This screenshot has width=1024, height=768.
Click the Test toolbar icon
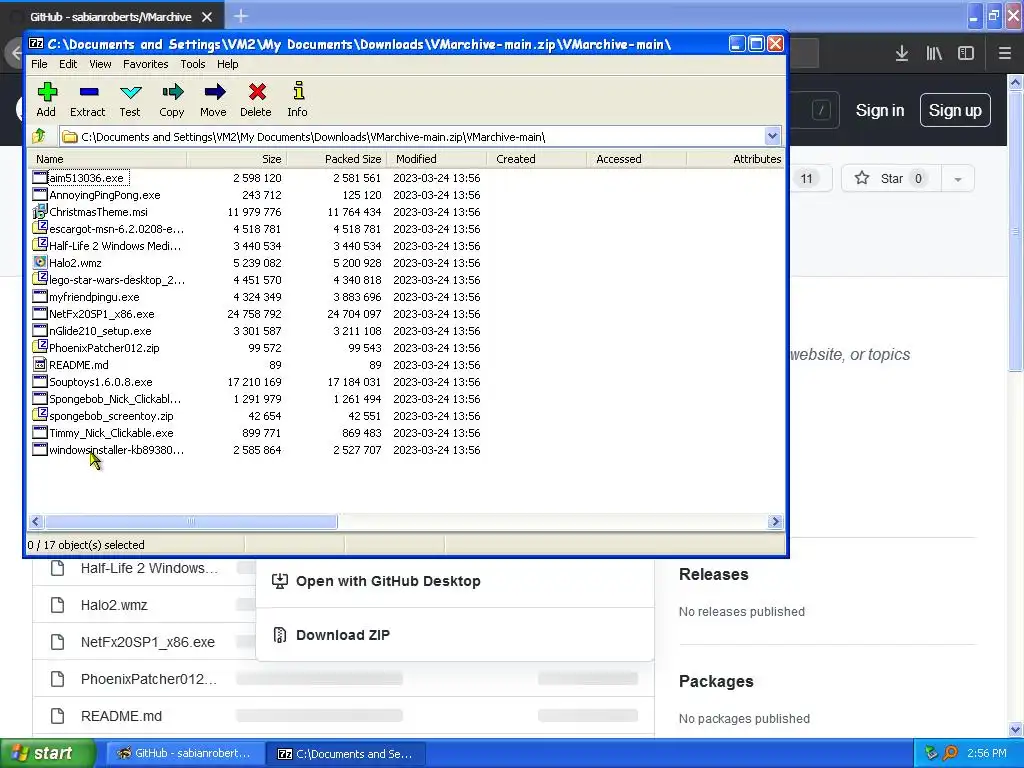click(x=130, y=92)
